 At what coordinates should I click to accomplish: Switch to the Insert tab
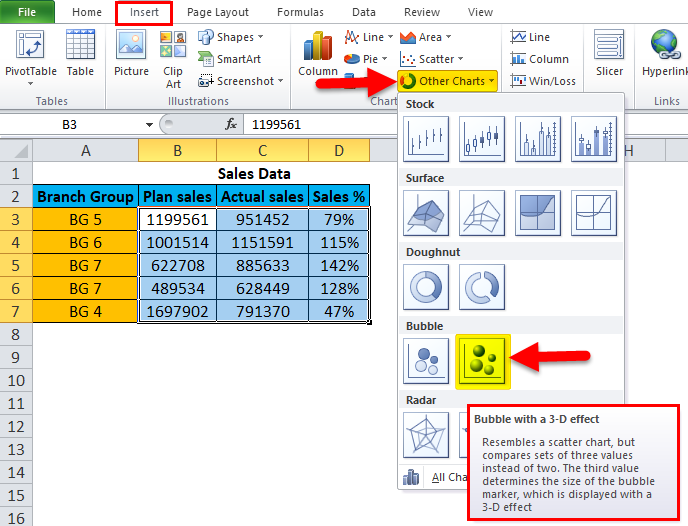(144, 12)
